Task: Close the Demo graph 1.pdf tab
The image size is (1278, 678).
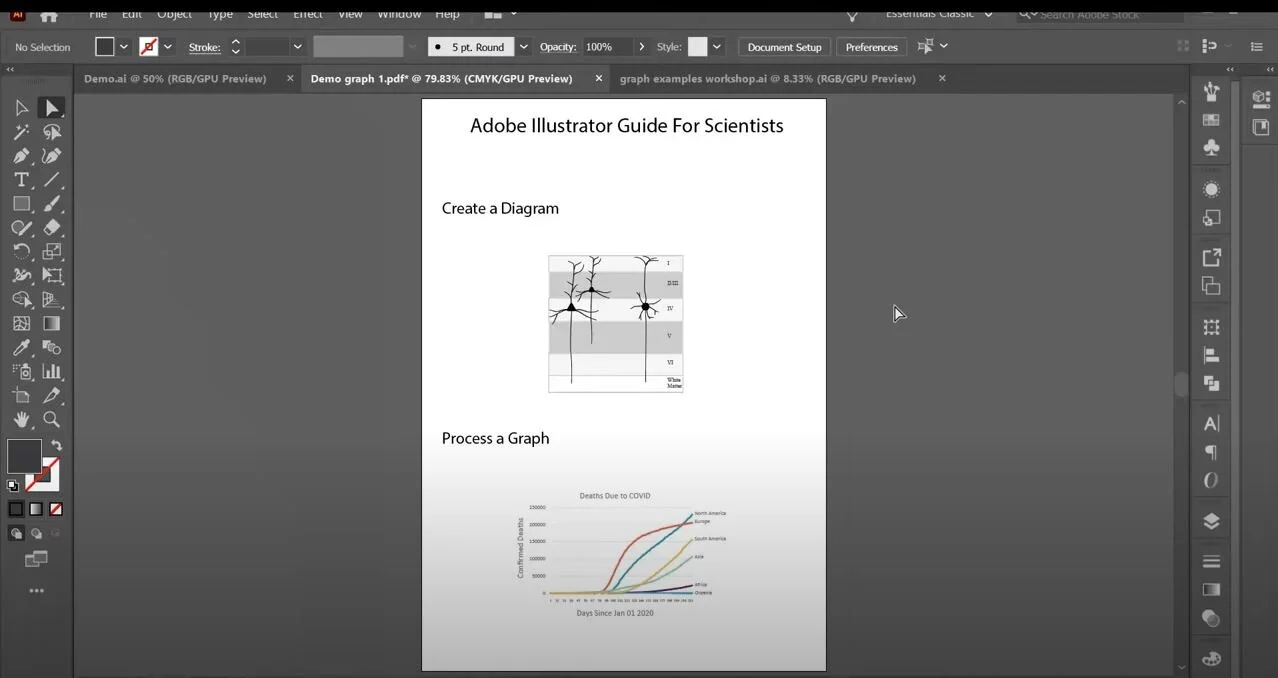Action: [x=599, y=78]
